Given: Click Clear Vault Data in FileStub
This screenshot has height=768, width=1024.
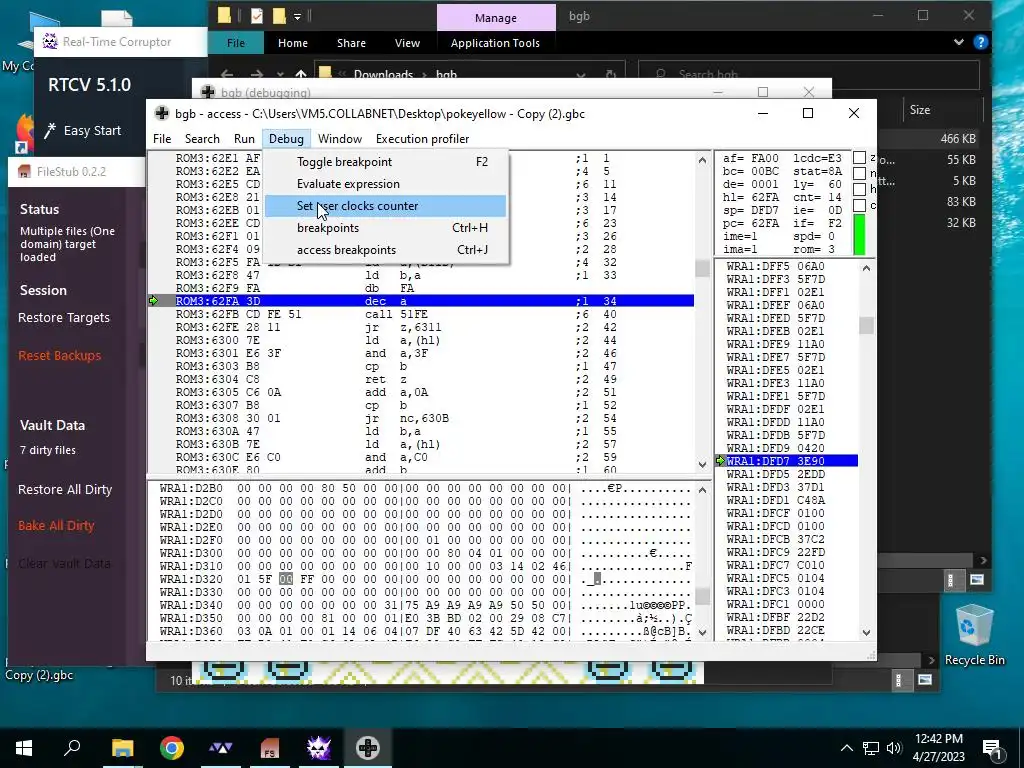Looking at the screenshot, I should [x=64, y=563].
